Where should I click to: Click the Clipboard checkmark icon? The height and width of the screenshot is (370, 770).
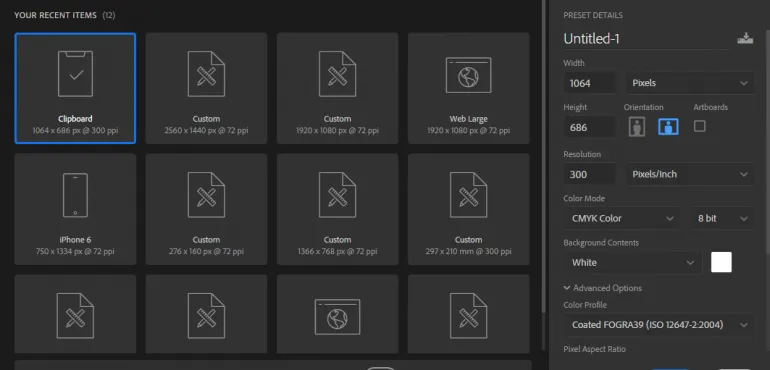coord(75,74)
